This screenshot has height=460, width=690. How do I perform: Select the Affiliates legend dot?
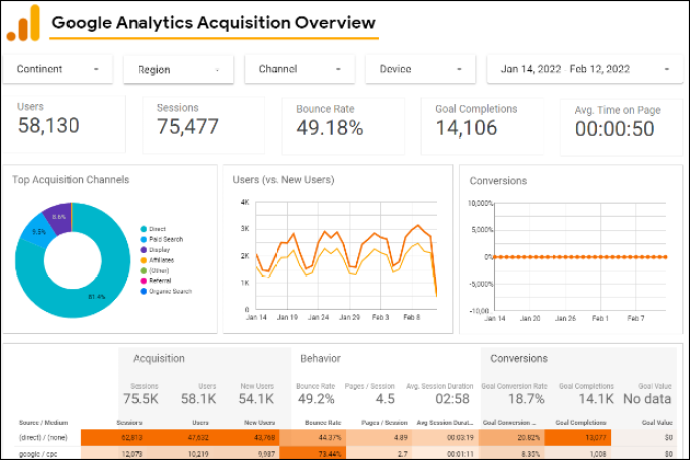pos(143,260)
